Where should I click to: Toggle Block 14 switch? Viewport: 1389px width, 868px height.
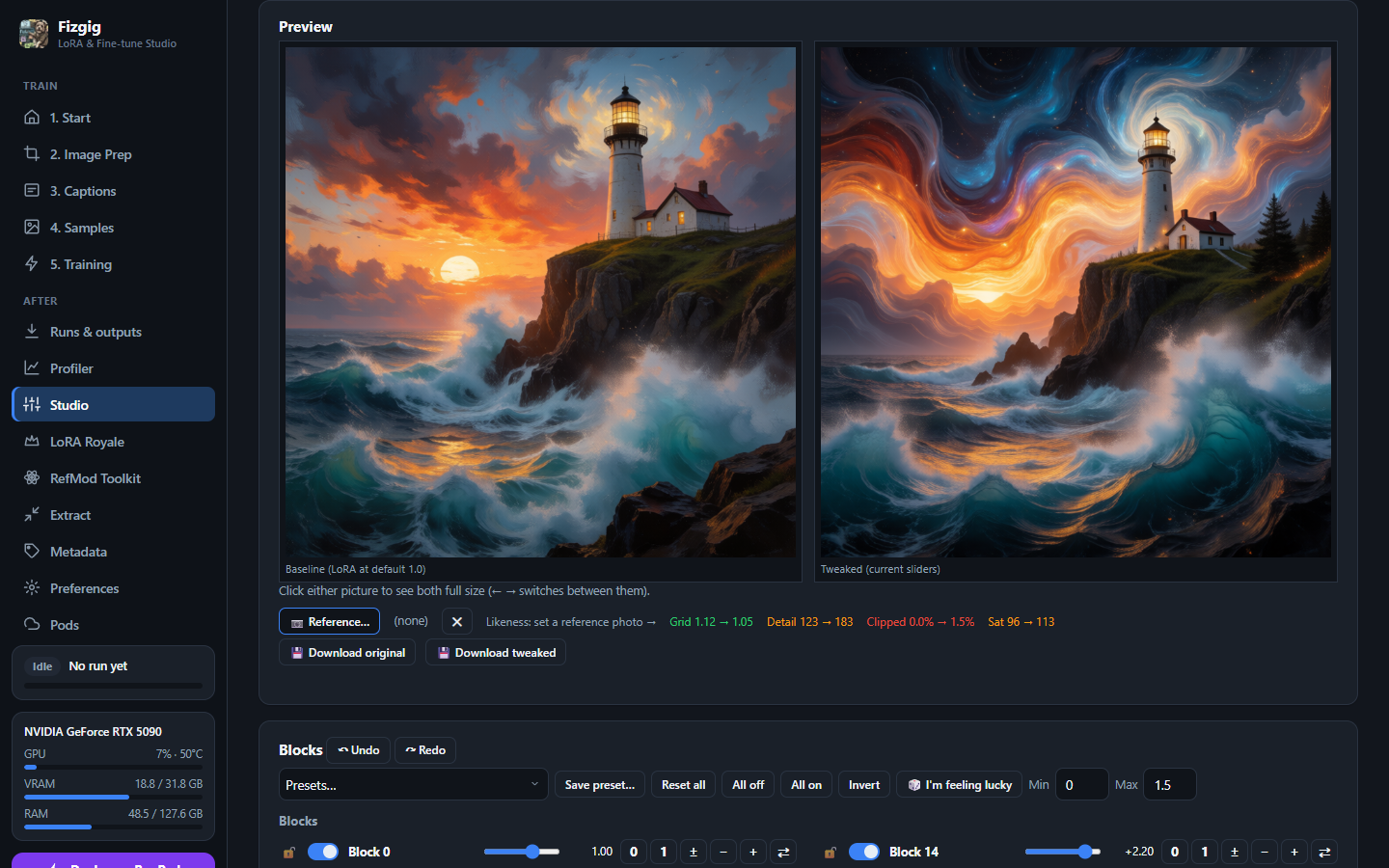[x=864, y=852]
